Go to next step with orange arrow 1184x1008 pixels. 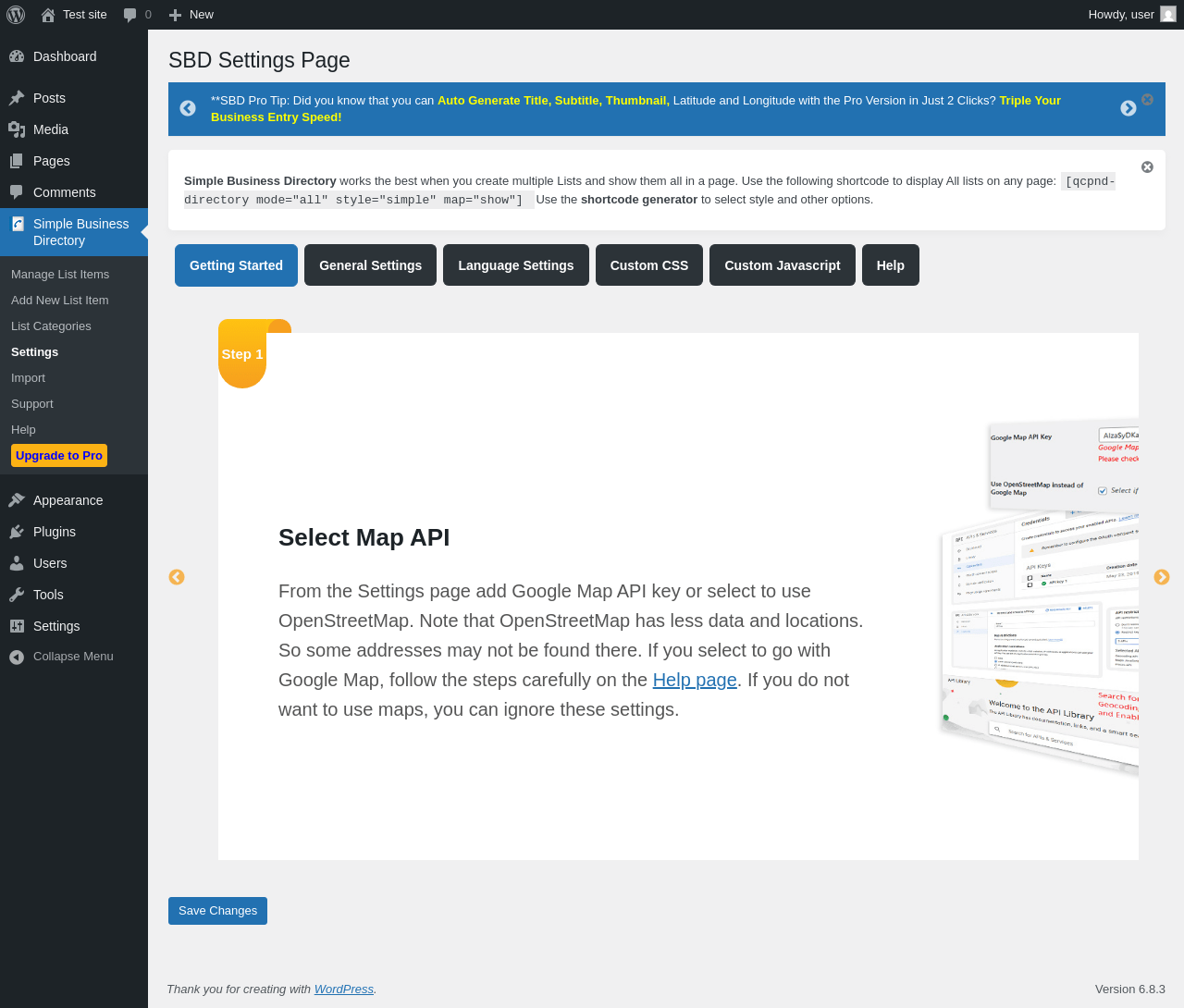pyautogui.click(x=1162, y=577)
